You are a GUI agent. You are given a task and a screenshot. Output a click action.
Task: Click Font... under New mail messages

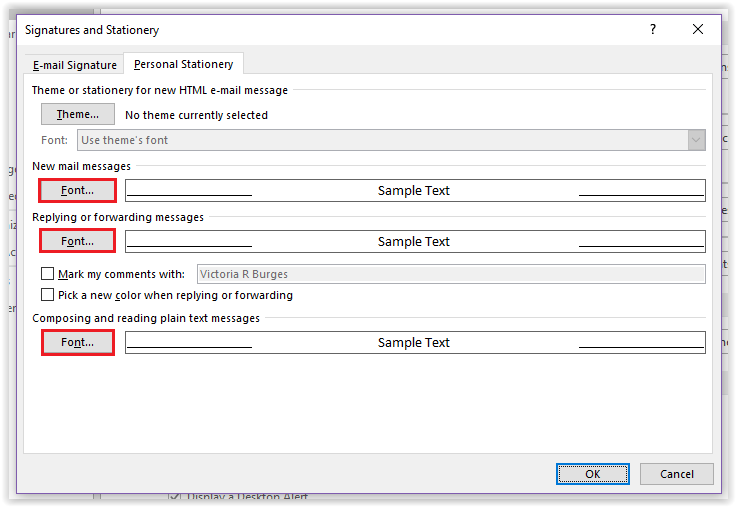coord(77,191)
